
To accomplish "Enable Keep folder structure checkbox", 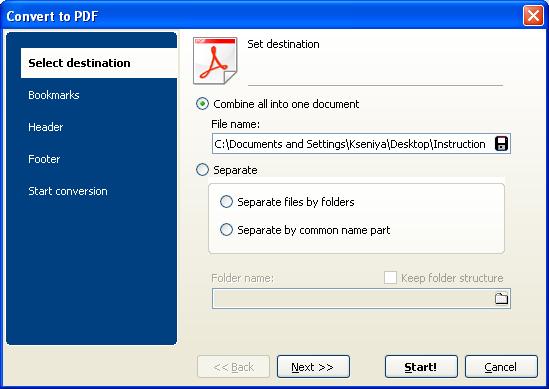I will point(390,278).
